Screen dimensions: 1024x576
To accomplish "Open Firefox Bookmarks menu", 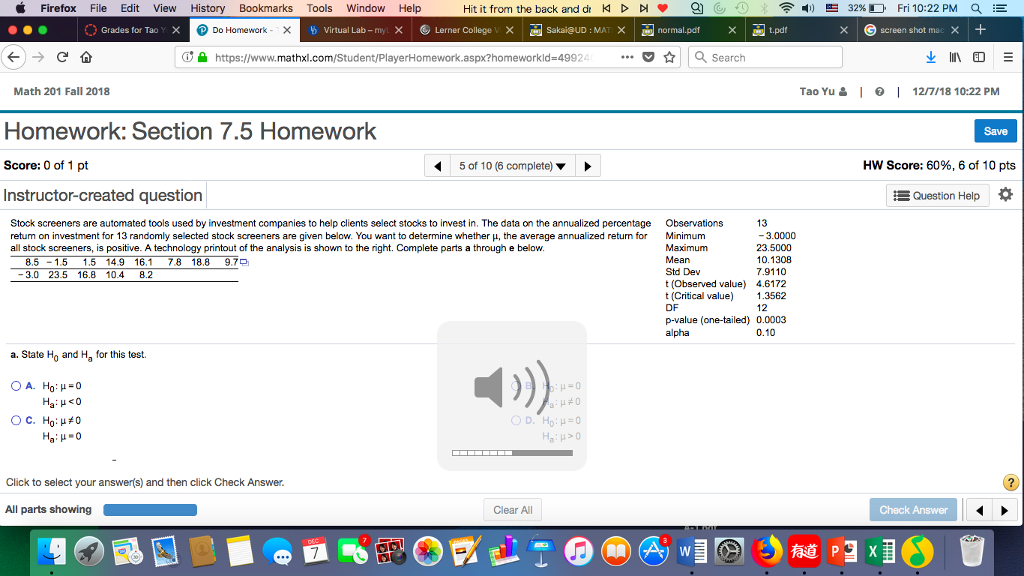I will tap(266, 8).
